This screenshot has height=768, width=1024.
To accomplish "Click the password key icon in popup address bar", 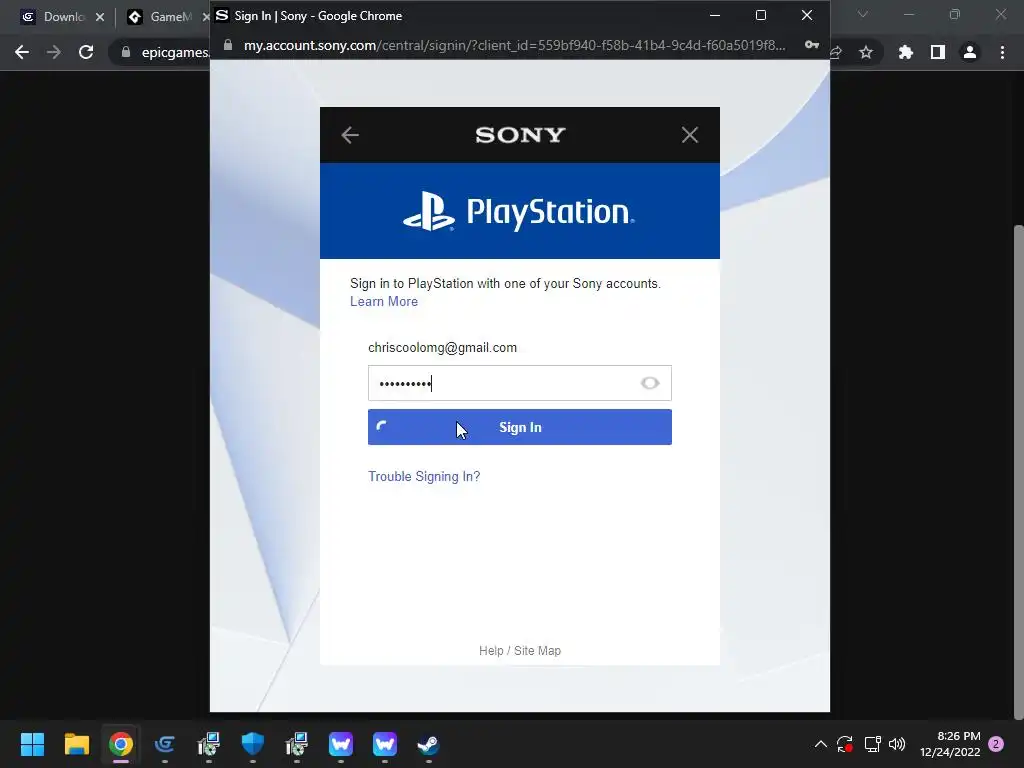I will [x=811, y=45].
